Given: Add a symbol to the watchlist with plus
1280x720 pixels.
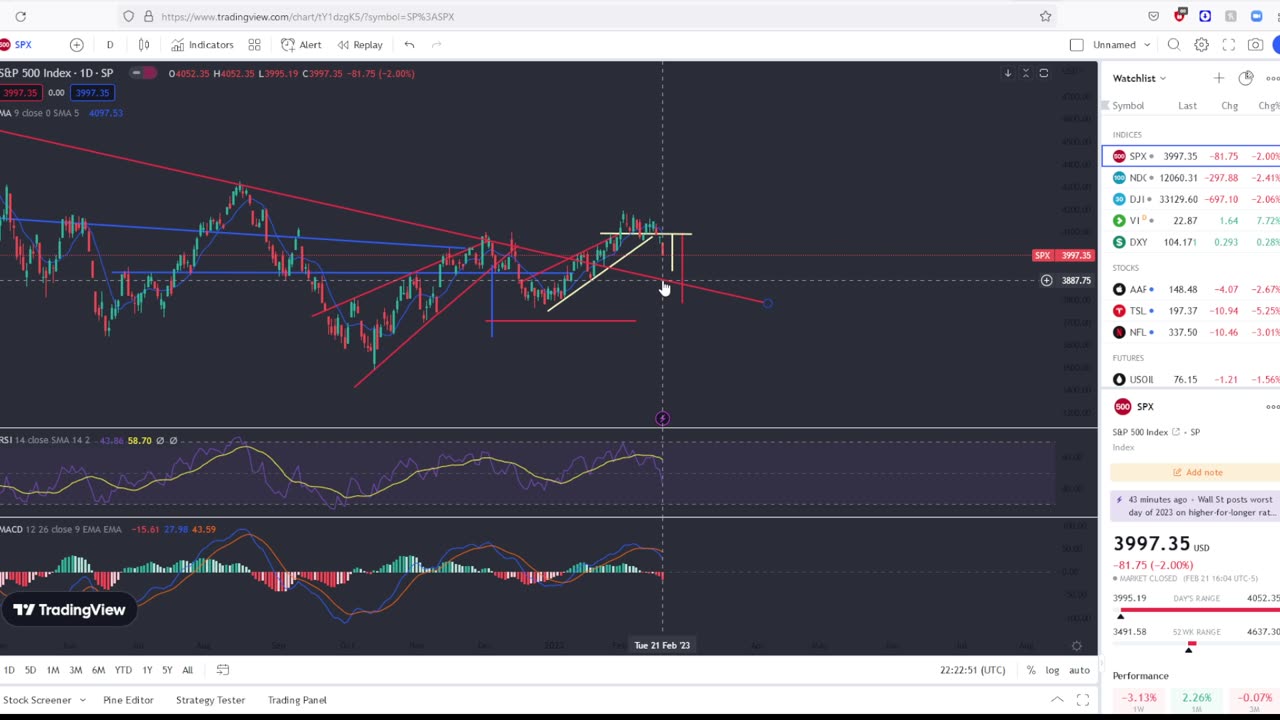Looking at the screenshot, I should pos(1218,78).
